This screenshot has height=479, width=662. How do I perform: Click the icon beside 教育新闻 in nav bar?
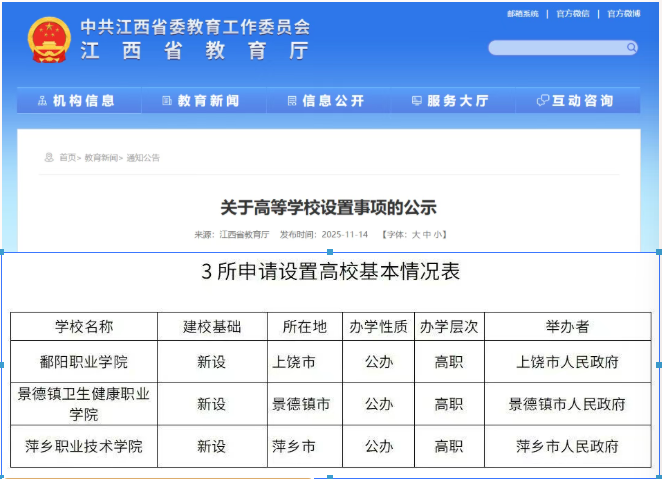167,101
